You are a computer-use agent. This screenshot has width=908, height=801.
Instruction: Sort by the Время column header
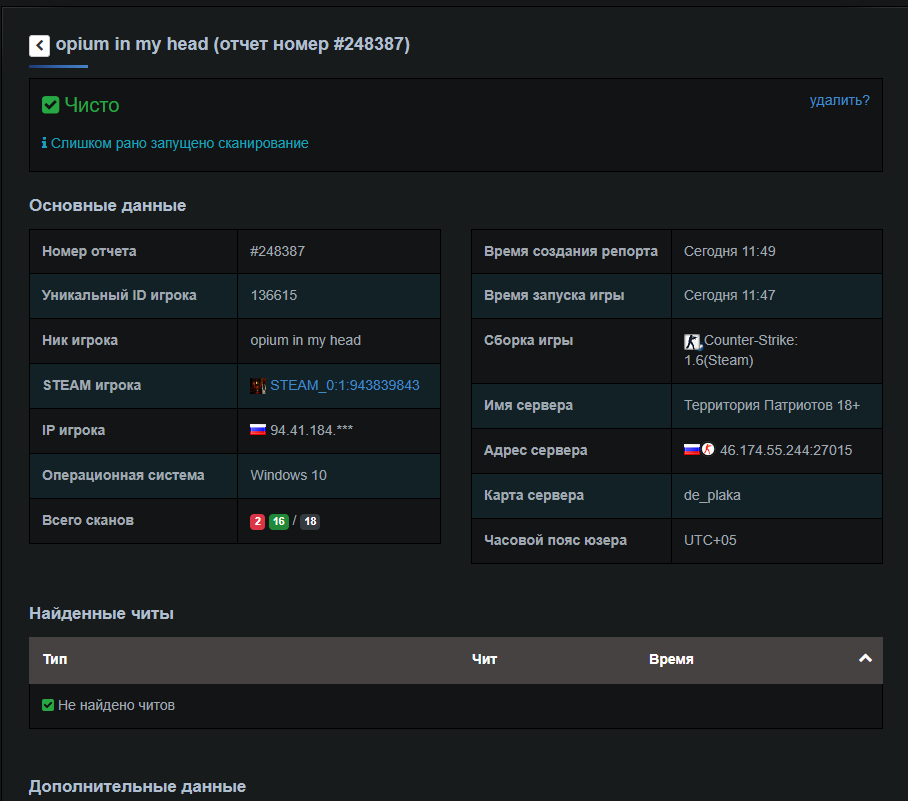click(671, 660)
